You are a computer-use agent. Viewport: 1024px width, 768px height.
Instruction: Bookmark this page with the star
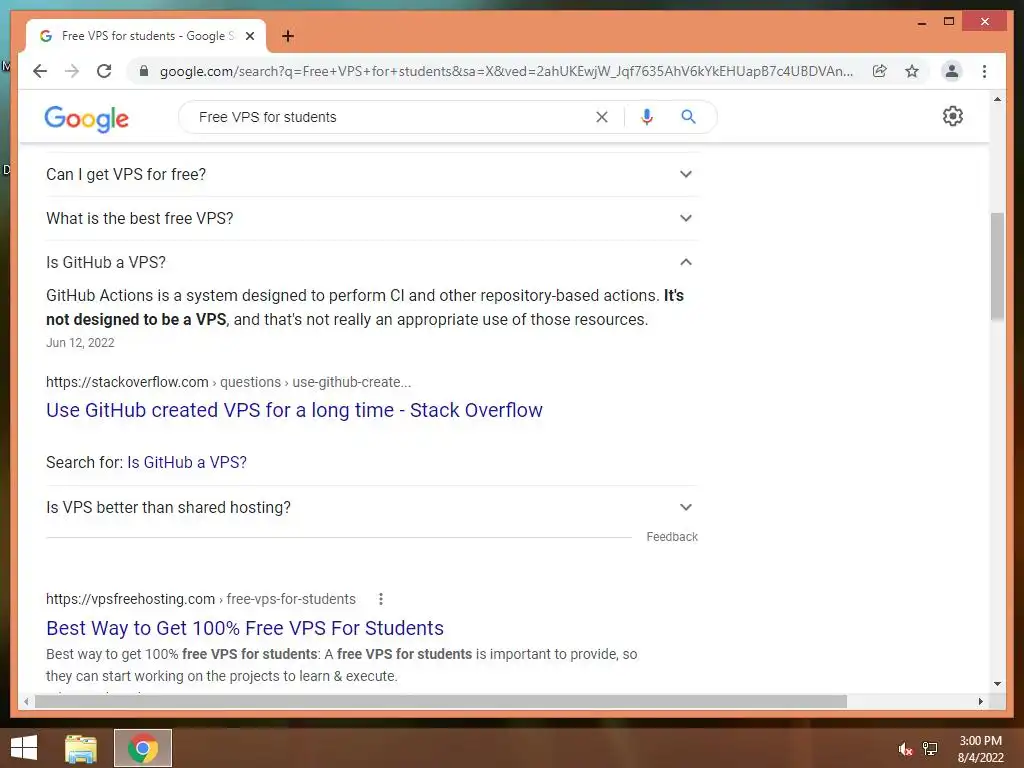tap(912, 71)
